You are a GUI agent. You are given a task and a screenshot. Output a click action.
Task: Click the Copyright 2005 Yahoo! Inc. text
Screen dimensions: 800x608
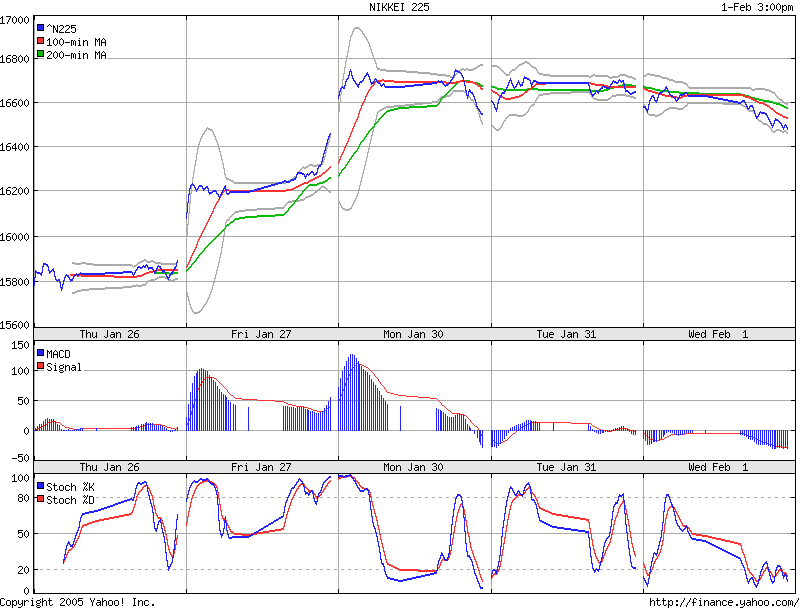tap(77, 602)
